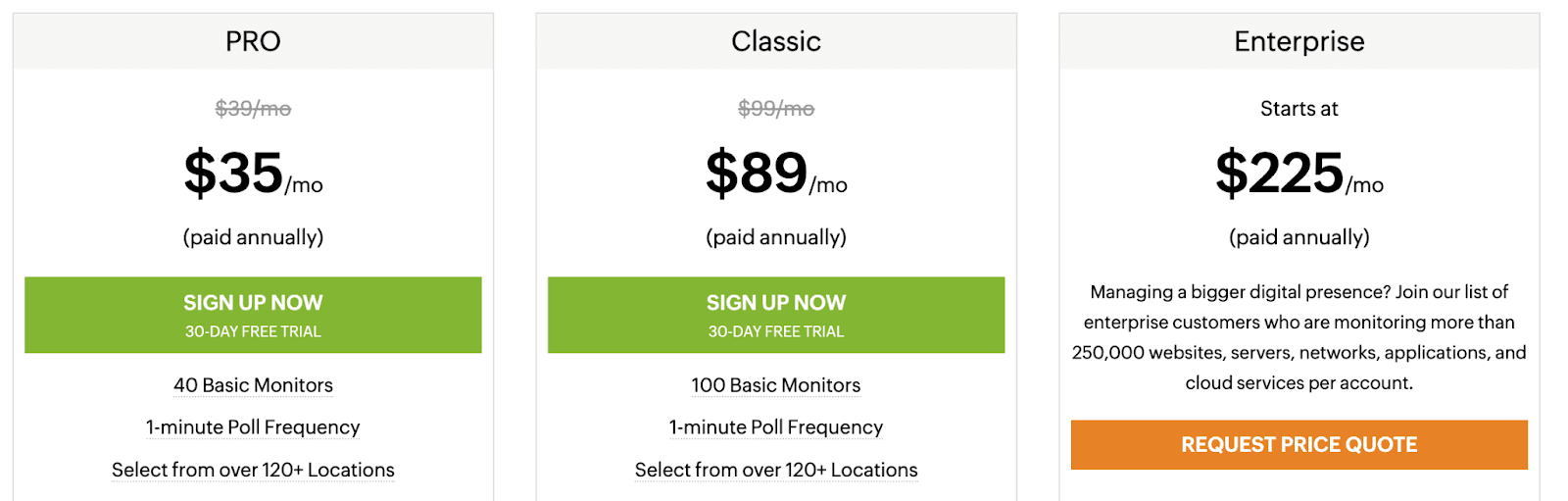
Task: Click the $89/mo Classic price
Action: (775, 174)
